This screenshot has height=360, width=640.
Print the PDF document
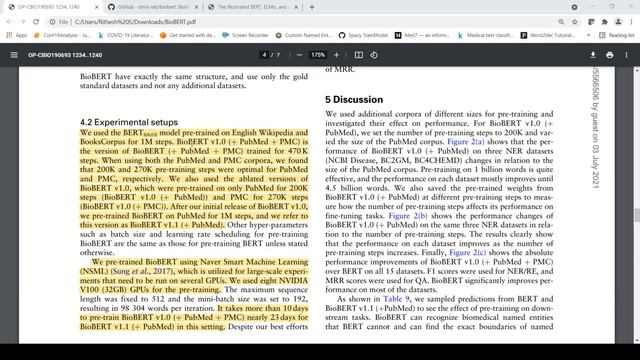pyautogui.click(x=610, y=55)
